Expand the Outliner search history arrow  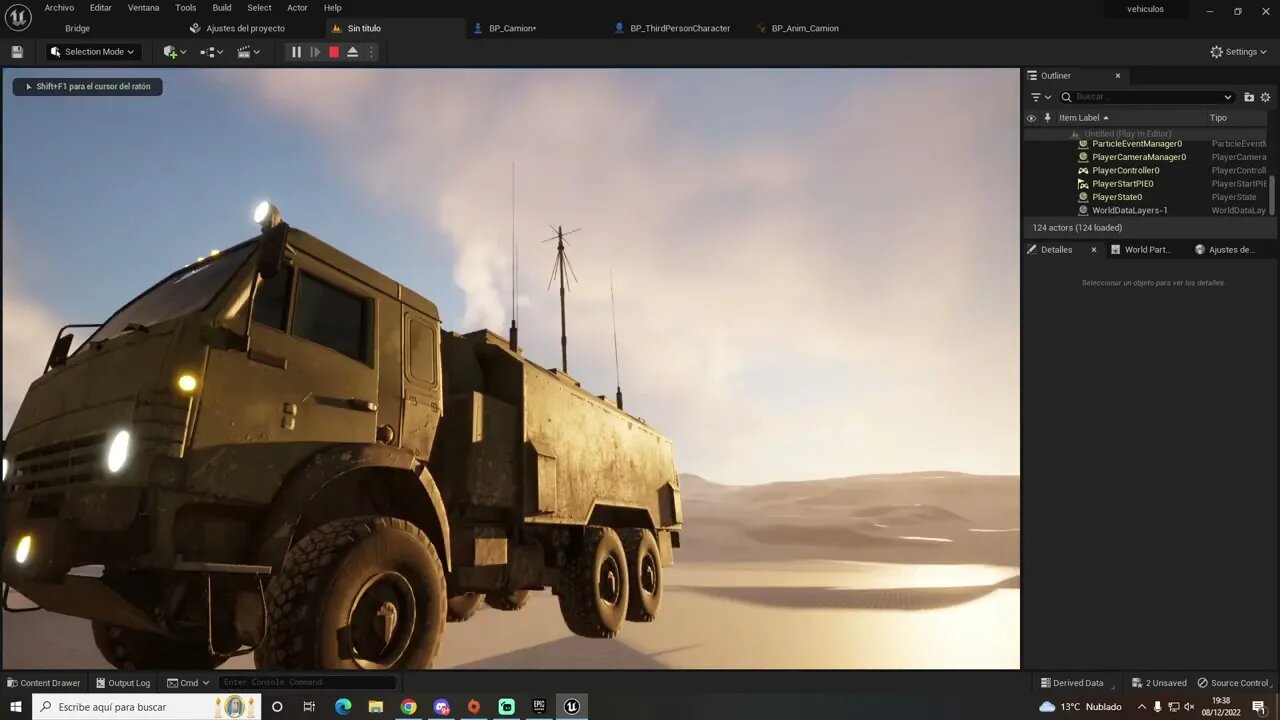coord(1228,97)
